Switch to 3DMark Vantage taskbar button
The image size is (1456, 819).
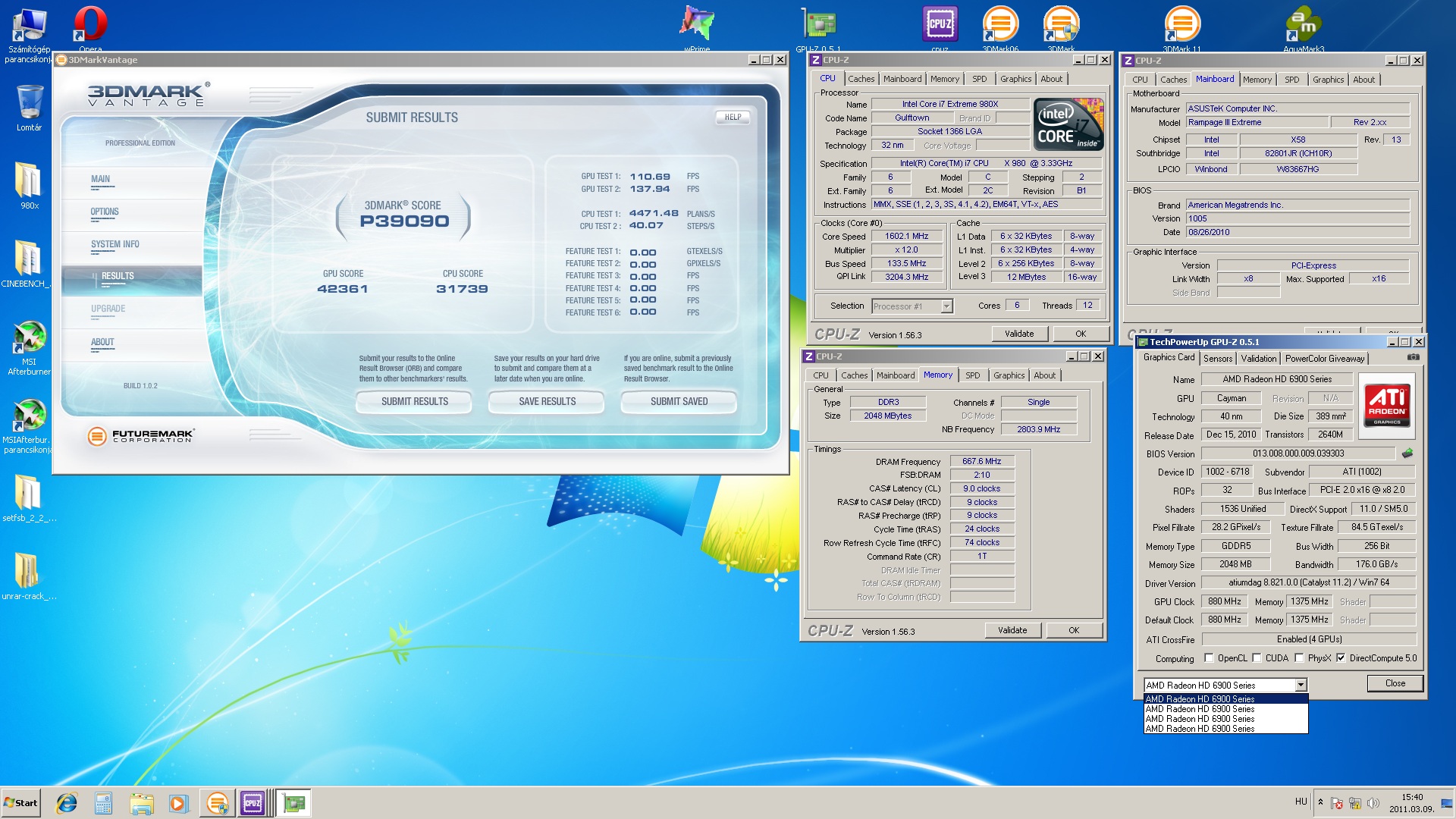[x=218, y=803]
